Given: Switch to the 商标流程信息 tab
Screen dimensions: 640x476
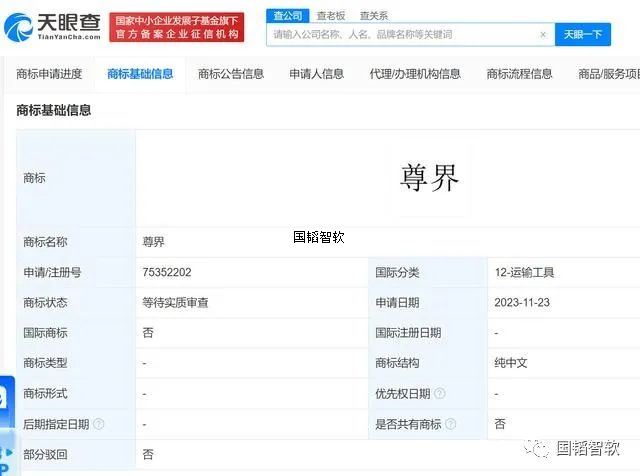Looking at the screenshot, I should (519, 74).
